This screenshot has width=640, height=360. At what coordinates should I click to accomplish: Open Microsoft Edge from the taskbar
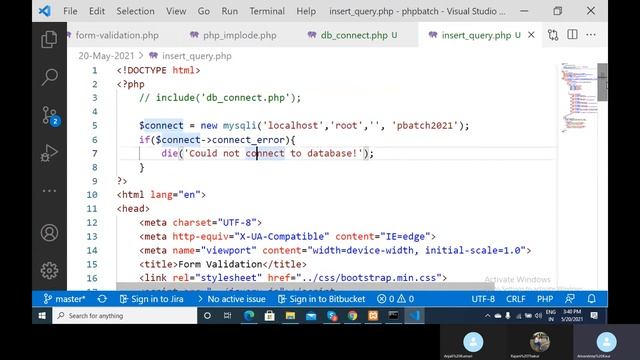tap(249, 316)
